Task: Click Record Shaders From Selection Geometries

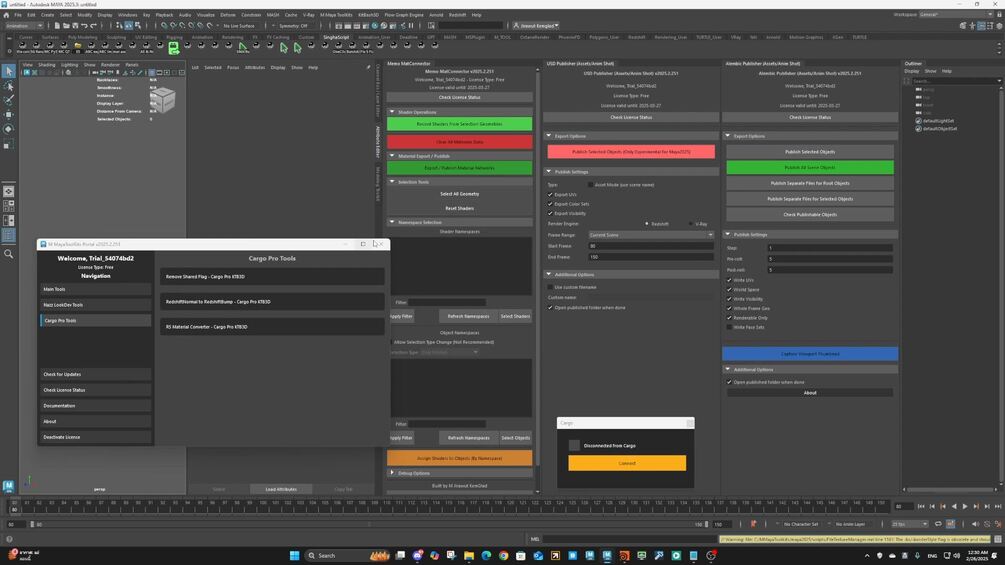Action: coord(460,124)
